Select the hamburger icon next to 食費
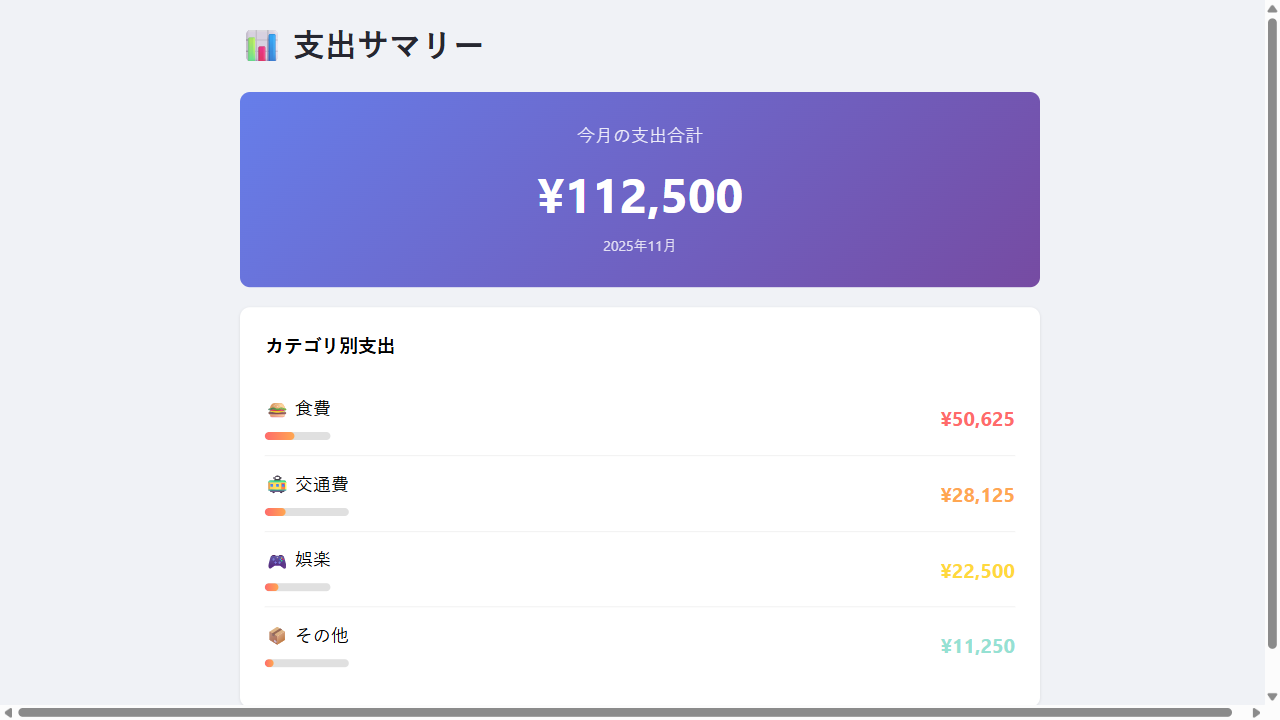This screenshot has width=1280, height=720. [x=275, y=408]
